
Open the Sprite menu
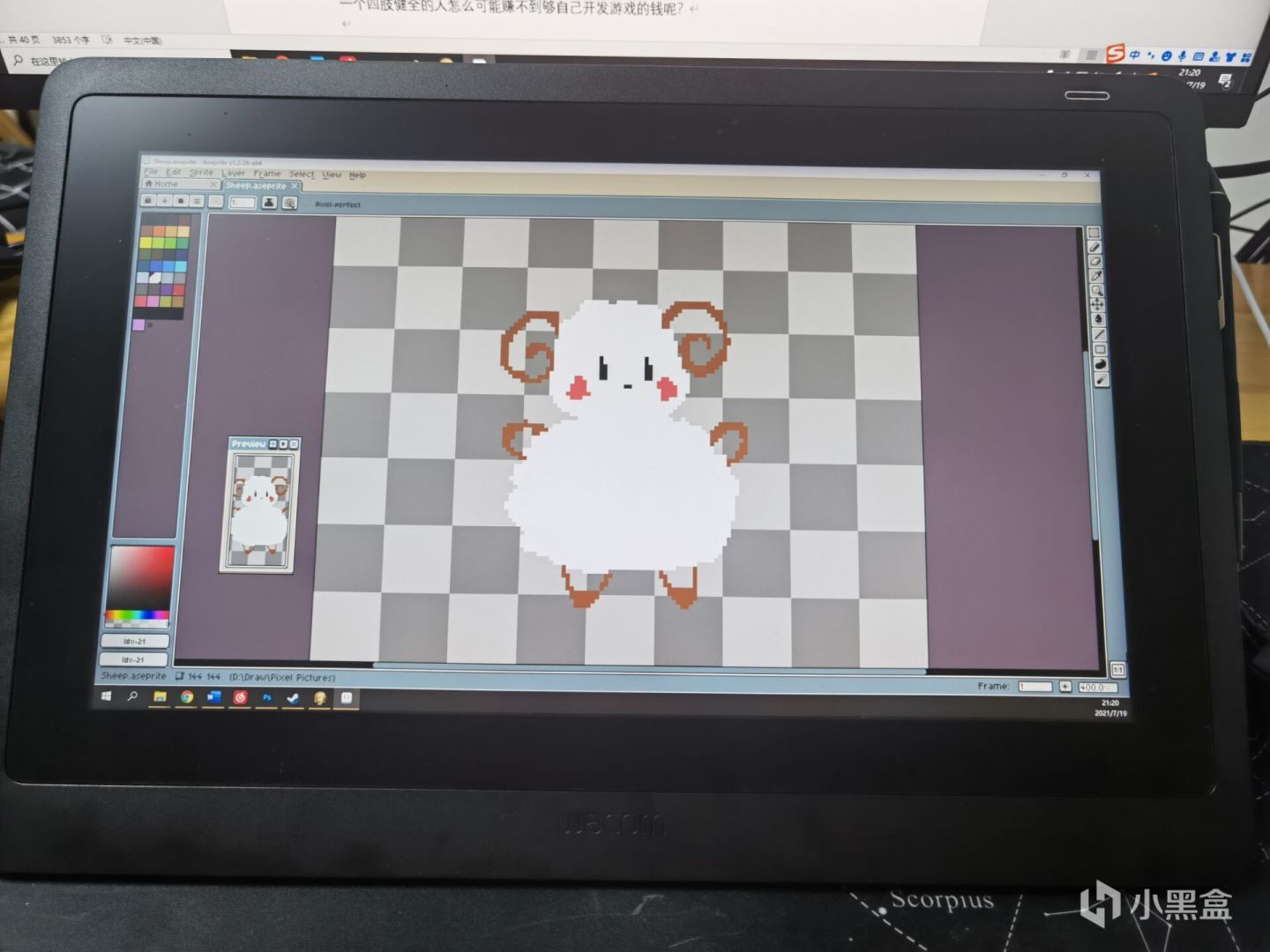pos(202,173)
